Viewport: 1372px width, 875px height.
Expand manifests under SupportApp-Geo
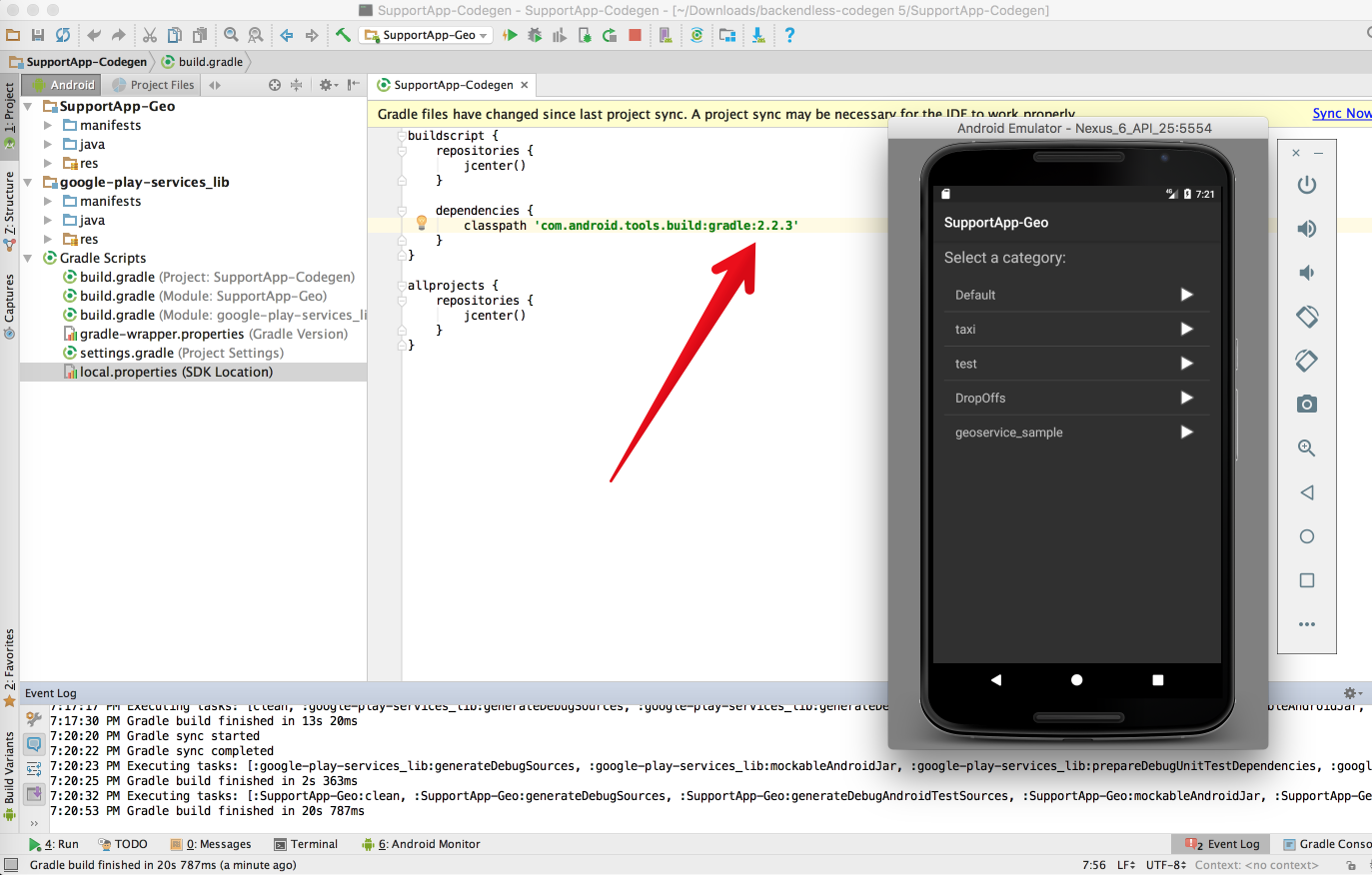pyautogui.click(x=47, y=125)
